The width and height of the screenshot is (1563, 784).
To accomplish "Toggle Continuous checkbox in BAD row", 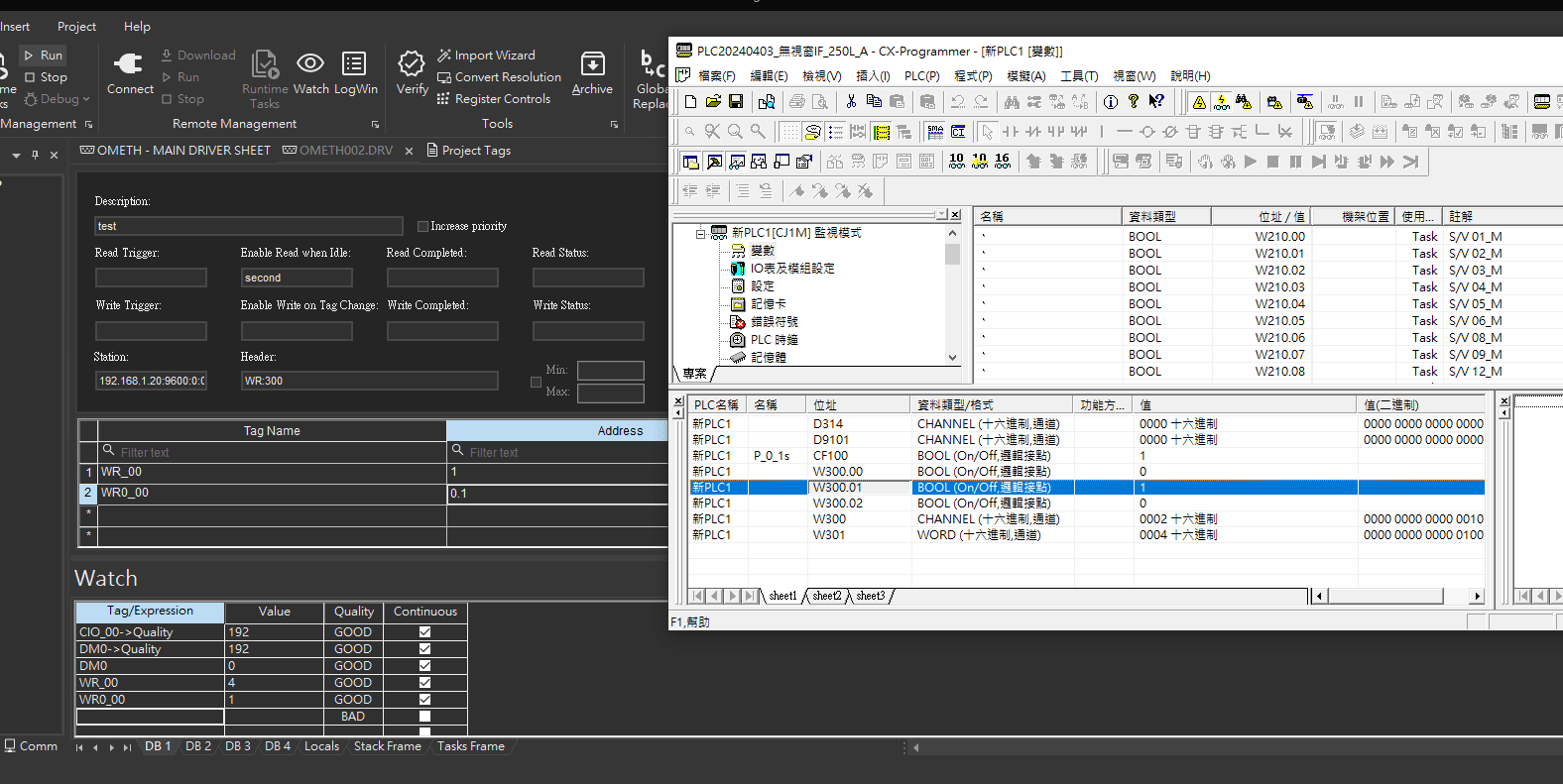I will (x=424, y=716).
